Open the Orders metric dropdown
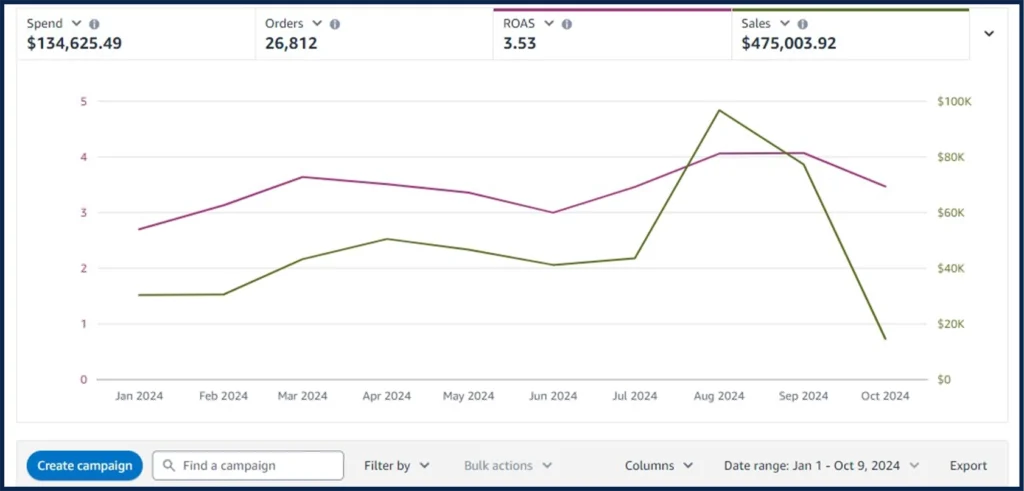This screenshot has width=1024, height=491. 318,24
